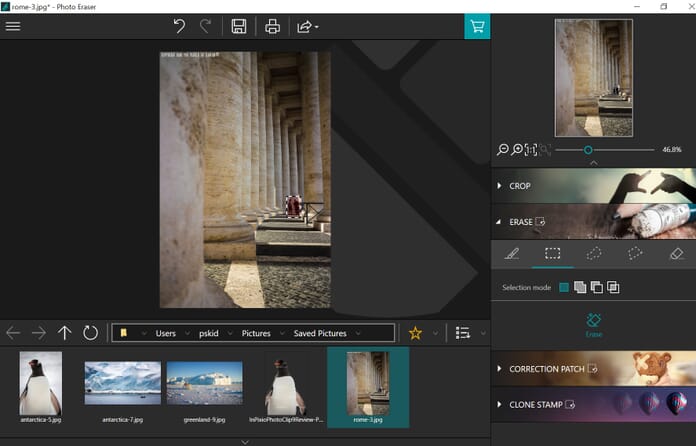Click the favorites star icon
This screenshot has width=696, height=446.
point(415,333)
